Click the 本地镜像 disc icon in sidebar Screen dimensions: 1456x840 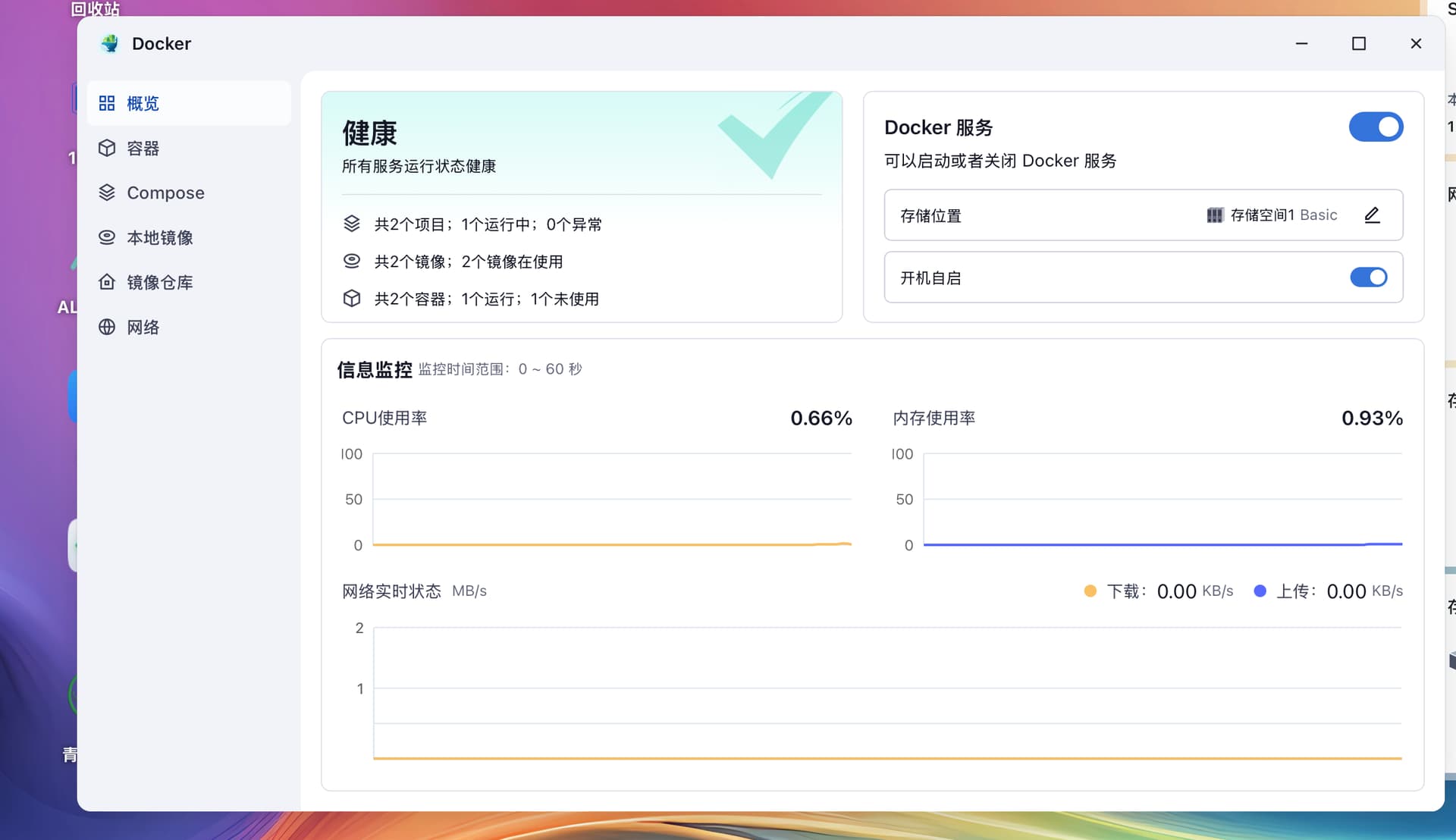pos(107,237)
